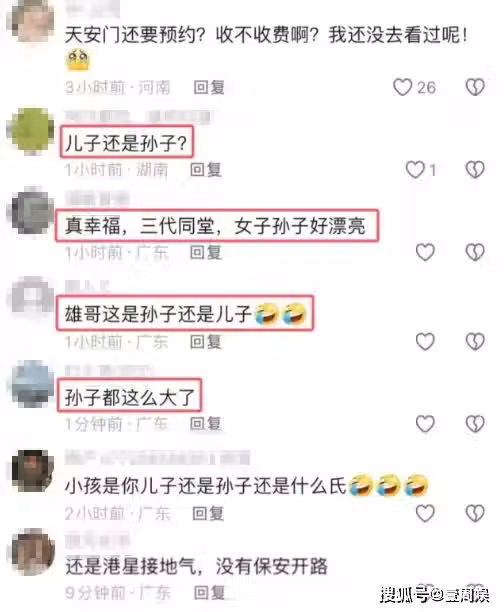Open the green avatar beside 儿子还是孙子
The height and width of the screenshot is (612, 504).
[x=32, y=130]
